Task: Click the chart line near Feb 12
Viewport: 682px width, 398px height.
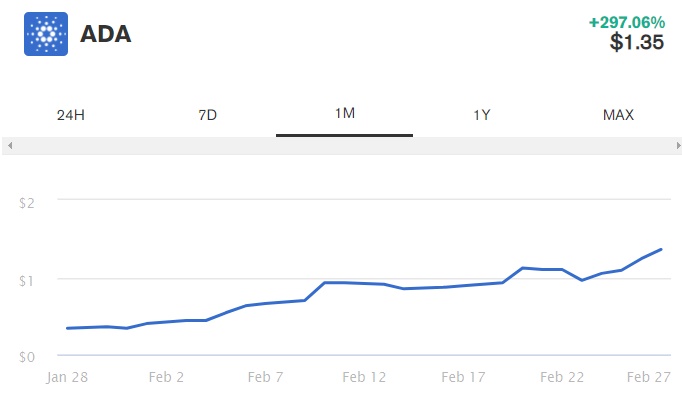Action: 364,284
